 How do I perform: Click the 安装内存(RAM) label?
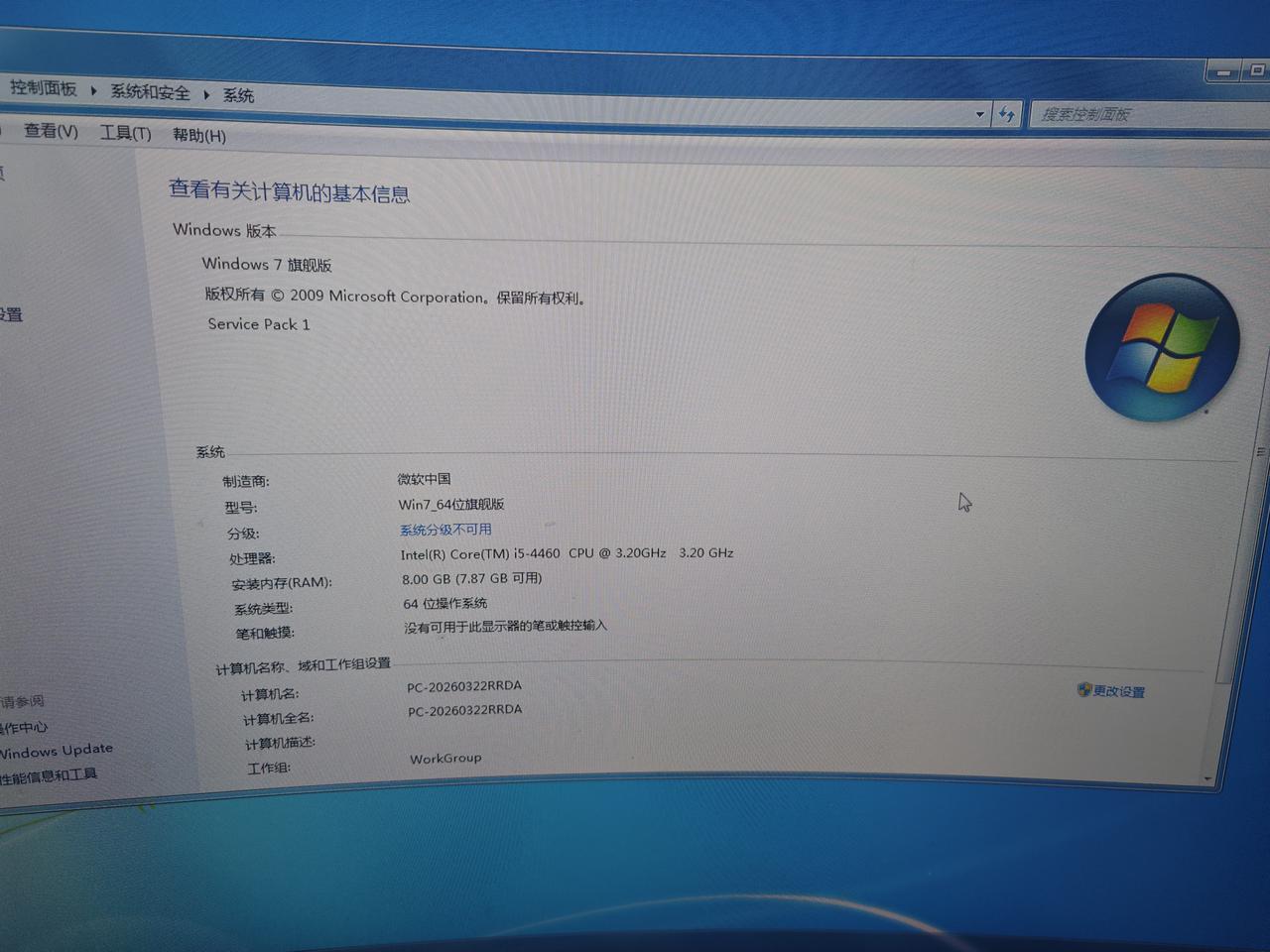point(282,583)
